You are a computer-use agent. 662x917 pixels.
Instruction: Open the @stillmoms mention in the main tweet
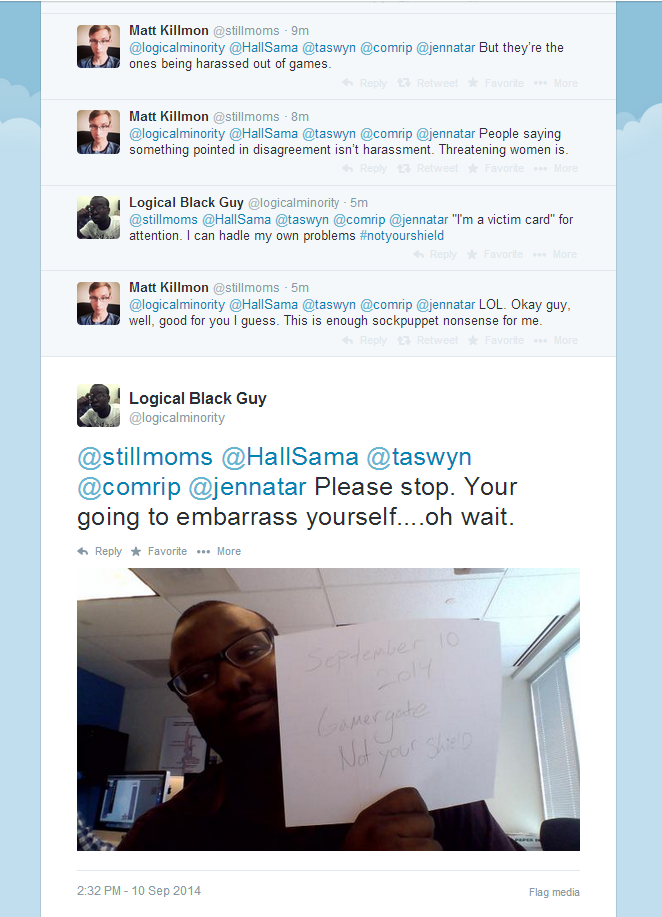(145, 457)
